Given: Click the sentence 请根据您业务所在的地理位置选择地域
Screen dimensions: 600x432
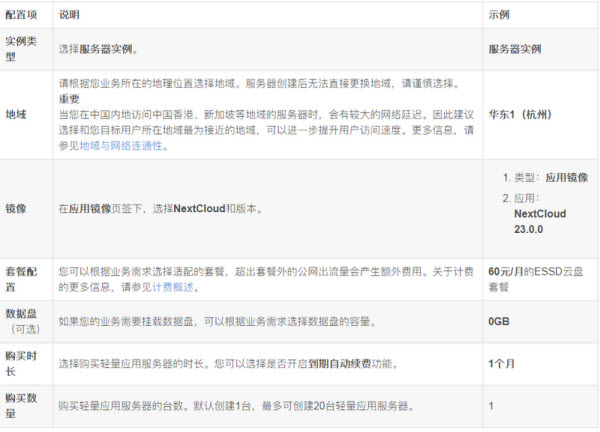Looking at the screenshot, I should tap(150, 83).
